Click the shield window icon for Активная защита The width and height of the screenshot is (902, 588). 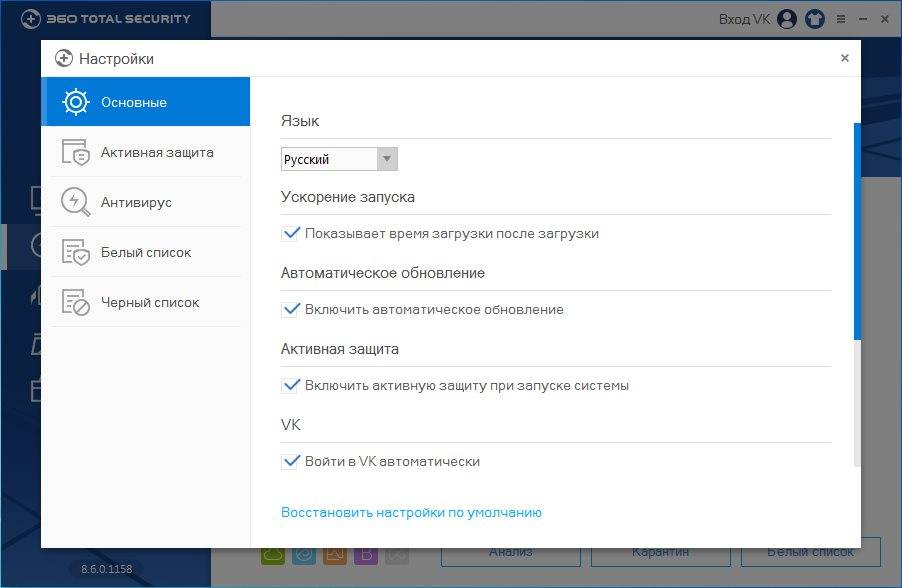click(76, 152)
